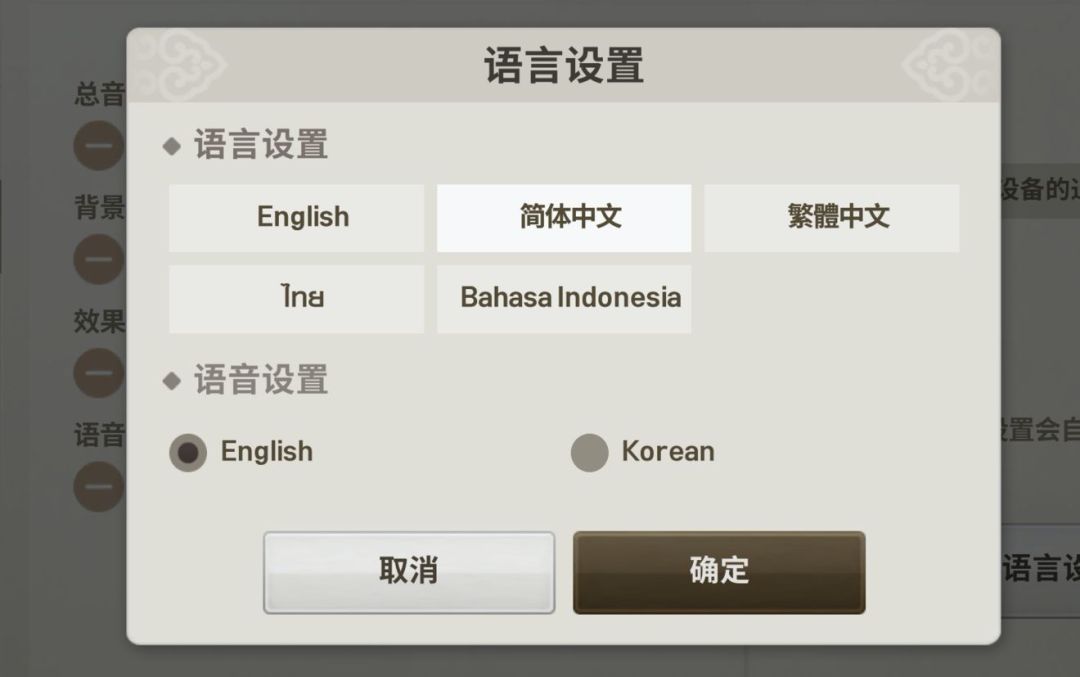
Task: Confirm with the 确定 button
Action: tap(718, 572)
